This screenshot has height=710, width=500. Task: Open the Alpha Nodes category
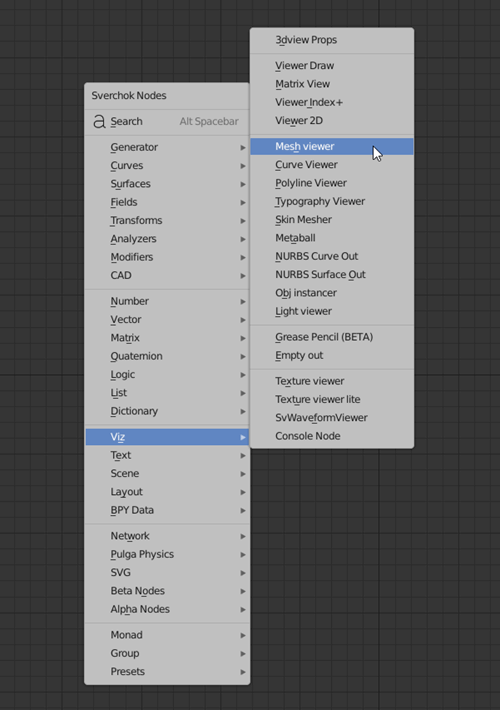click(x=167, y=609)
